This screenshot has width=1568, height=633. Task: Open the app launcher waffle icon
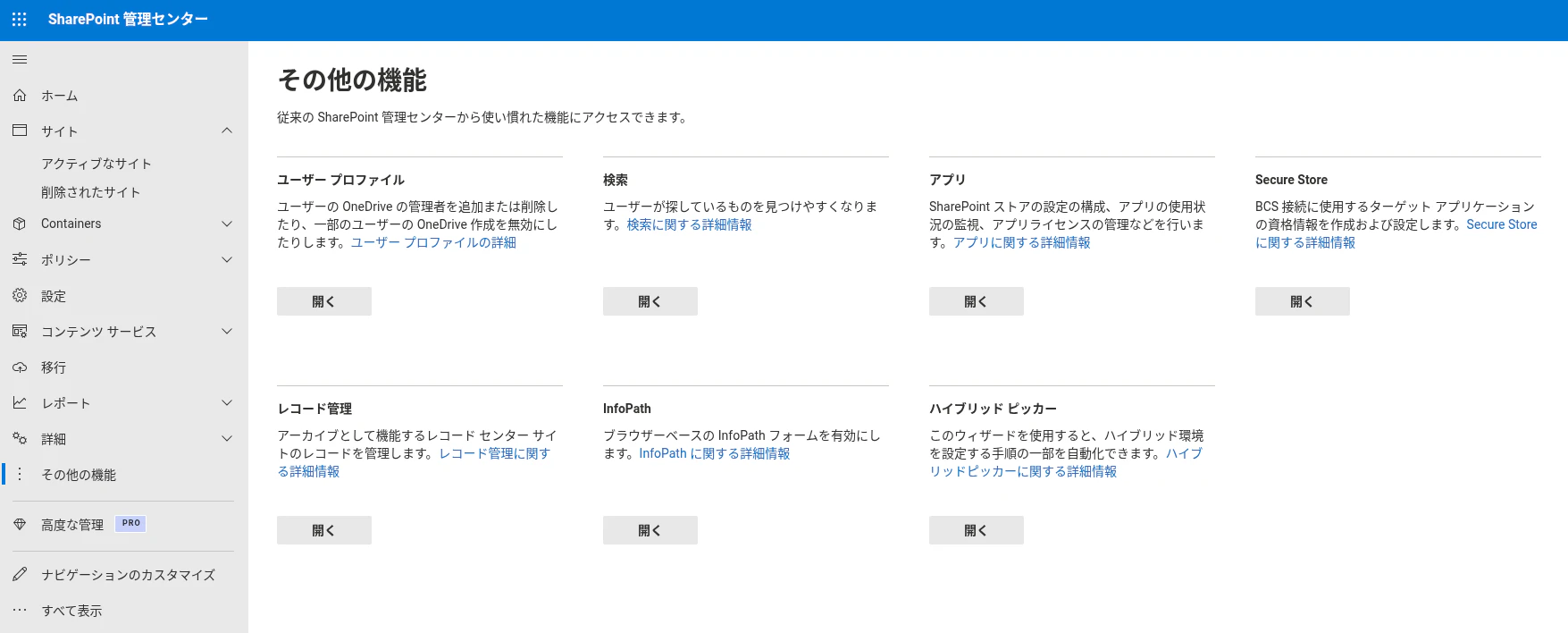(20, 19)
